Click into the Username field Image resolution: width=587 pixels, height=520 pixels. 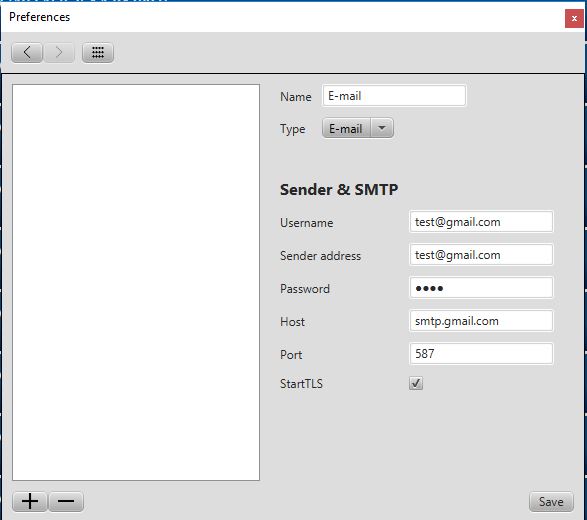coord(481,222)
